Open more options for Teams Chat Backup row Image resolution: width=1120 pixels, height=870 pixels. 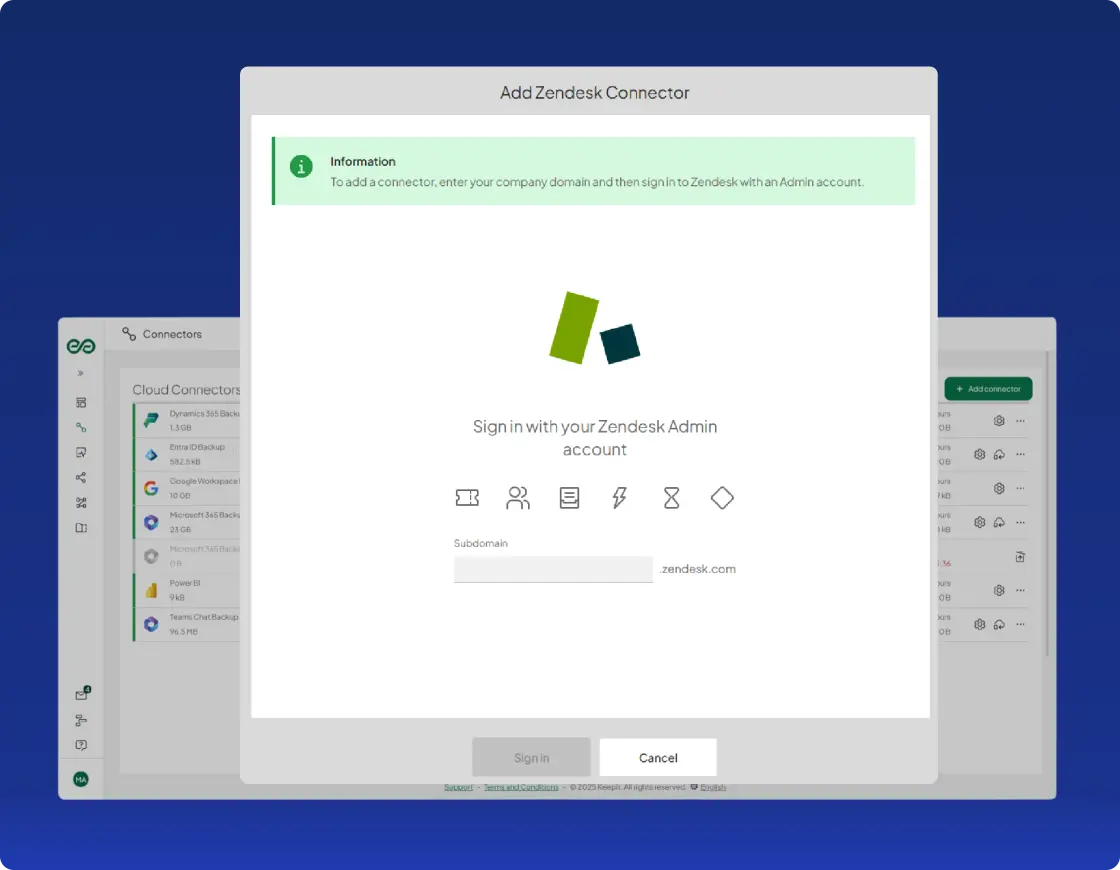[1020, 624]
